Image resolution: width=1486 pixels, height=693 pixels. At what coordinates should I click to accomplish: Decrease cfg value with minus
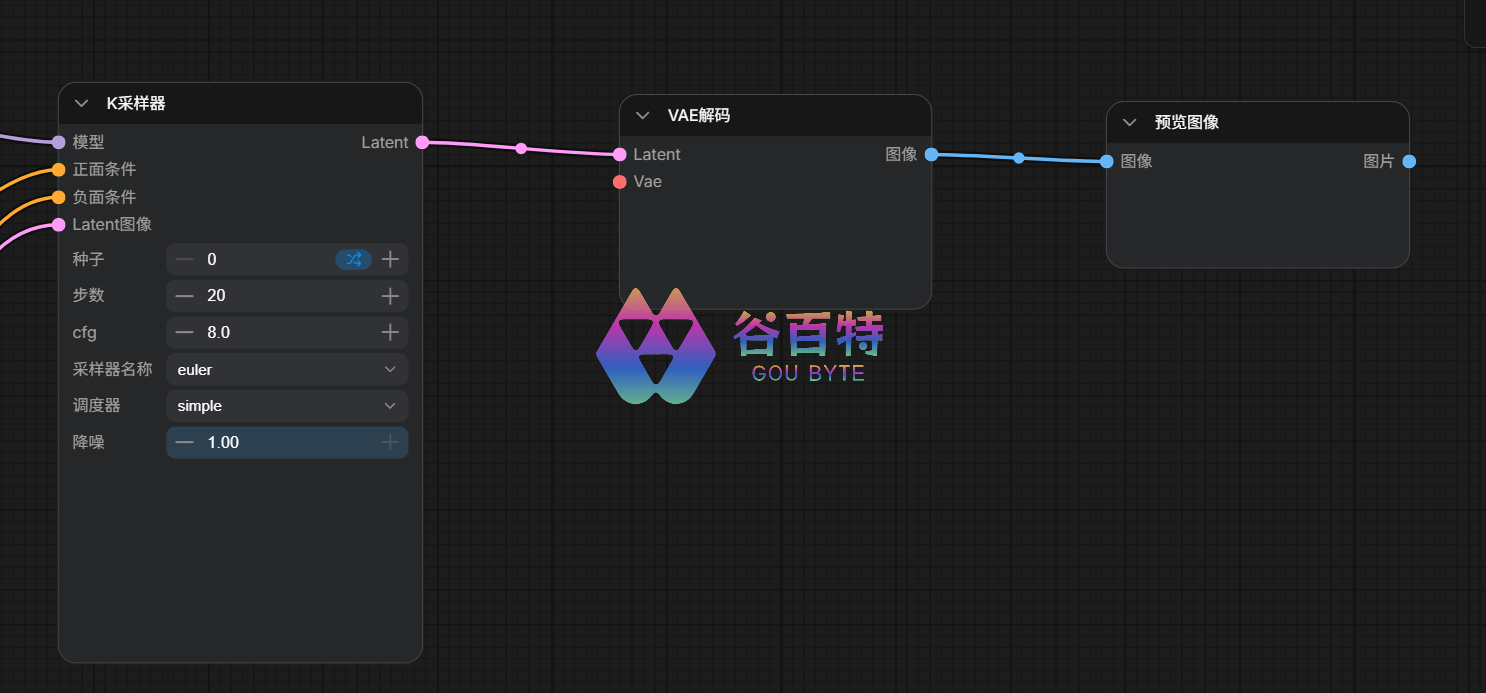(185, 332)
